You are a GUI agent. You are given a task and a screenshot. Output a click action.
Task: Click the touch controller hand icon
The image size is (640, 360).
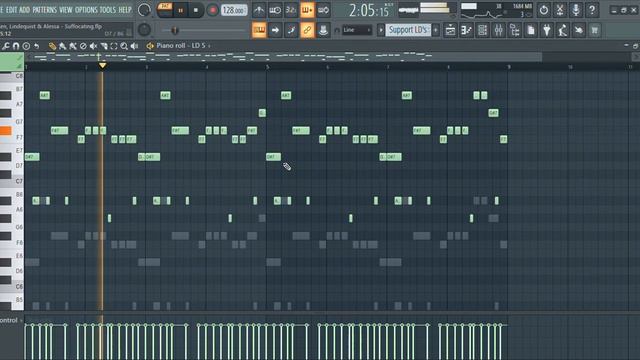(578, 30)
